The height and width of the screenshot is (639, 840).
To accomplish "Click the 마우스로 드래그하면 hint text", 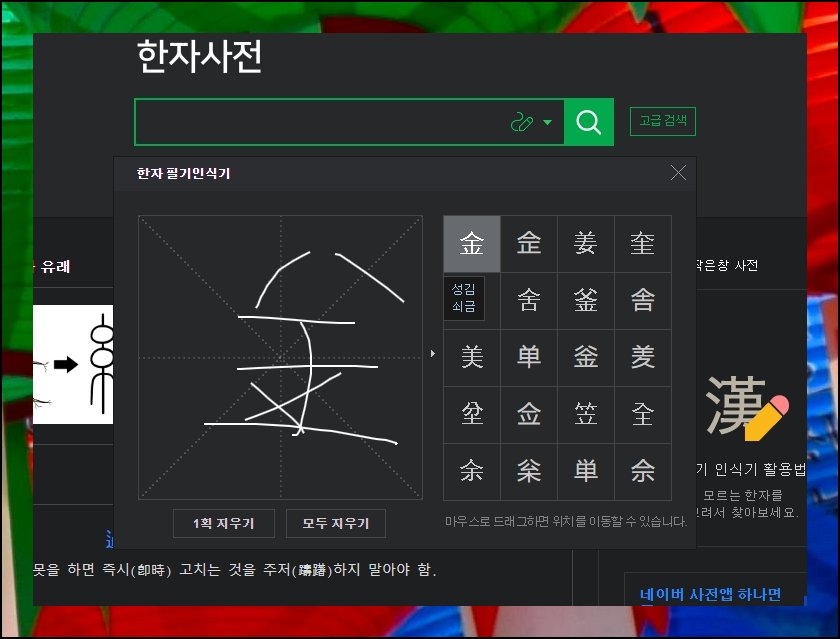I will pyautogui.click(x=566, y=521).
